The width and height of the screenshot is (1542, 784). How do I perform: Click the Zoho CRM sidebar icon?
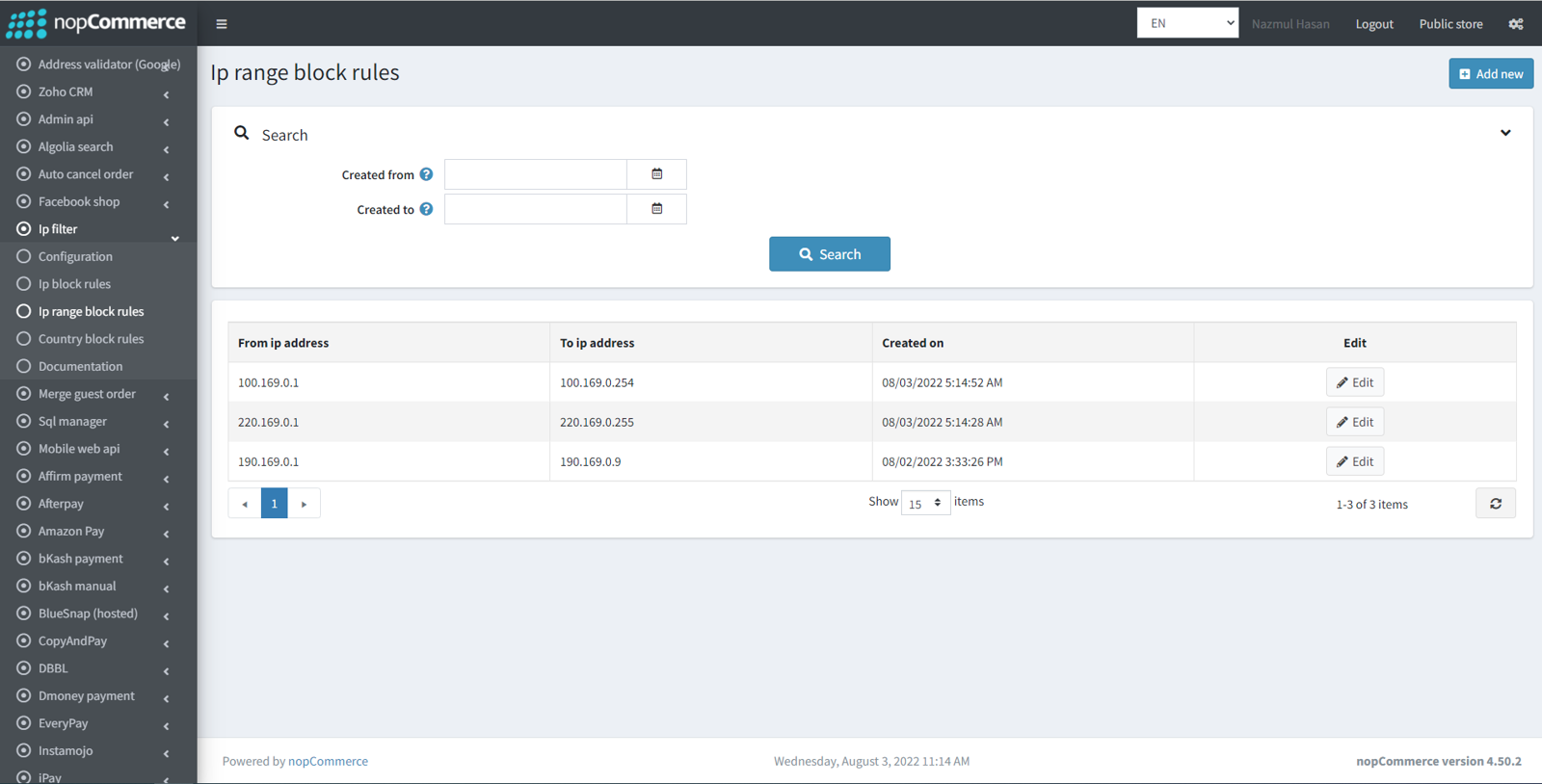click(x=24, y=91)
